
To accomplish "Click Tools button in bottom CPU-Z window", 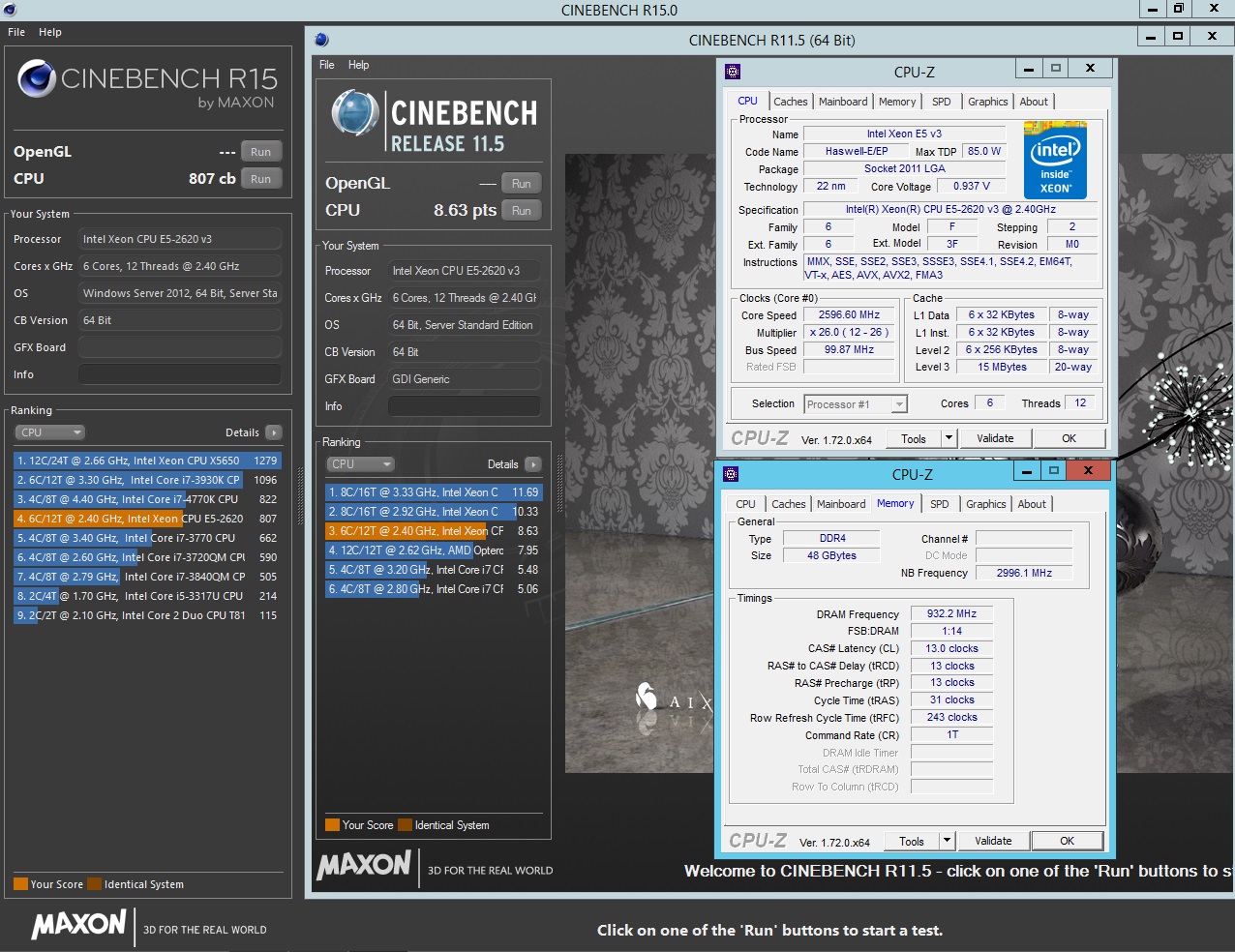I will 912,841.
